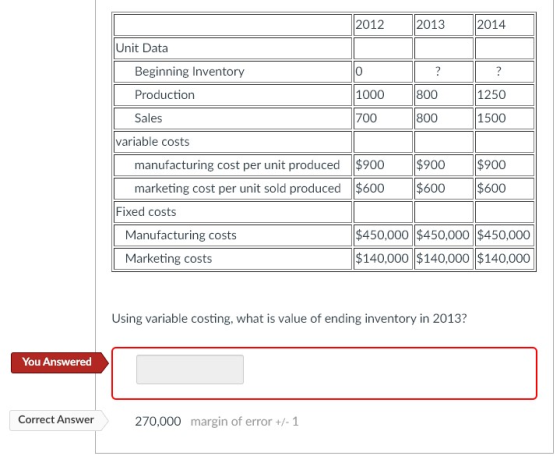Image resolution: width=560 pixels, height=456 pixels.
Task: Click the 2013 marketing cost $600
Action: coord(430,188)
